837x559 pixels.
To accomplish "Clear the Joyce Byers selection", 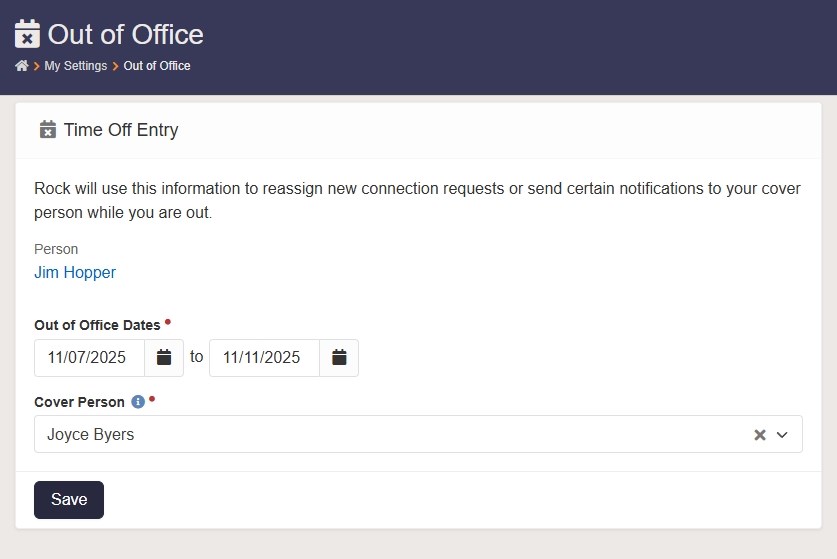I will pyautogui.click(x=760, y=435).
